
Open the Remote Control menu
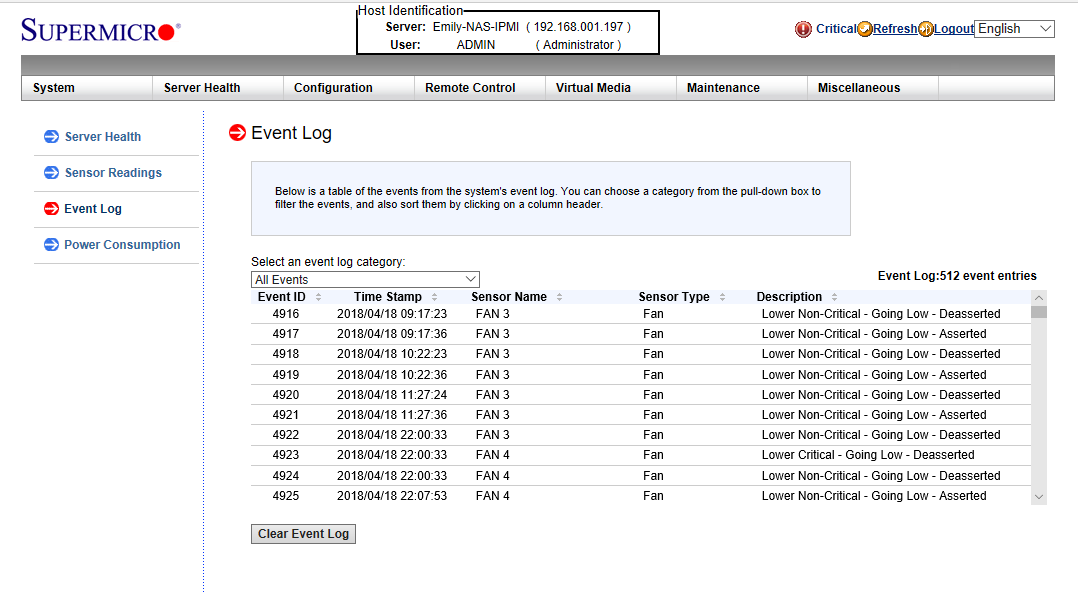coord(470,88)
